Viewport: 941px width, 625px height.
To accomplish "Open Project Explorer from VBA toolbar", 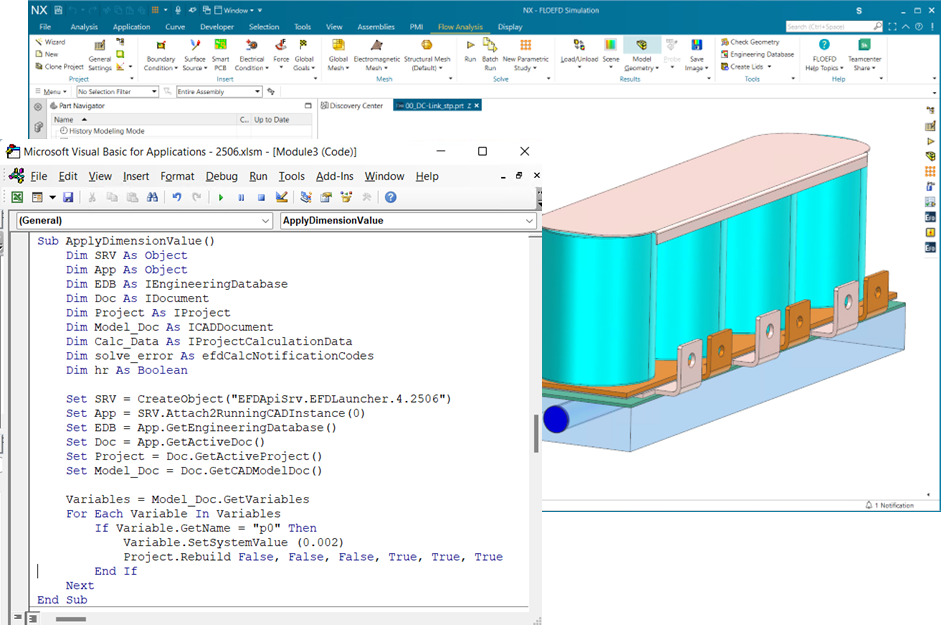I will tap(305, 197).
